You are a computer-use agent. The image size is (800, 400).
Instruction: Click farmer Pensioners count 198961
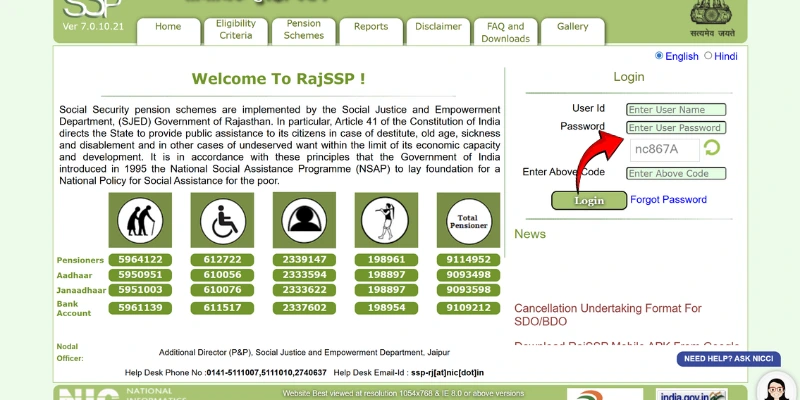386,260
